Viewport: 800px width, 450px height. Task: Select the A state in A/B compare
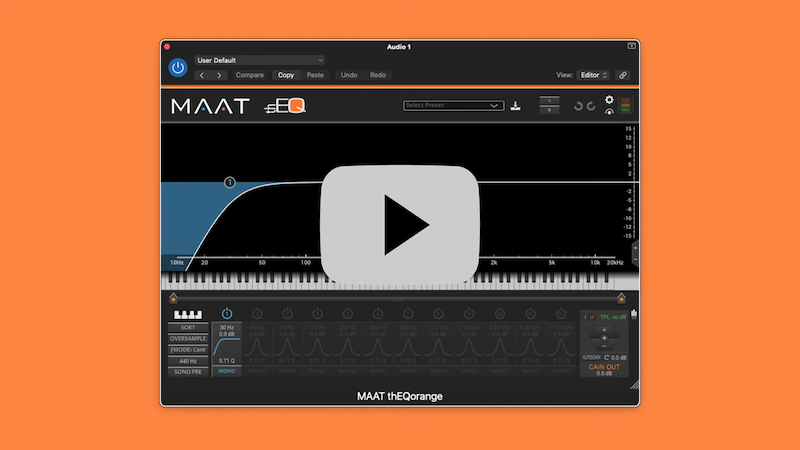tap(549, 101)
